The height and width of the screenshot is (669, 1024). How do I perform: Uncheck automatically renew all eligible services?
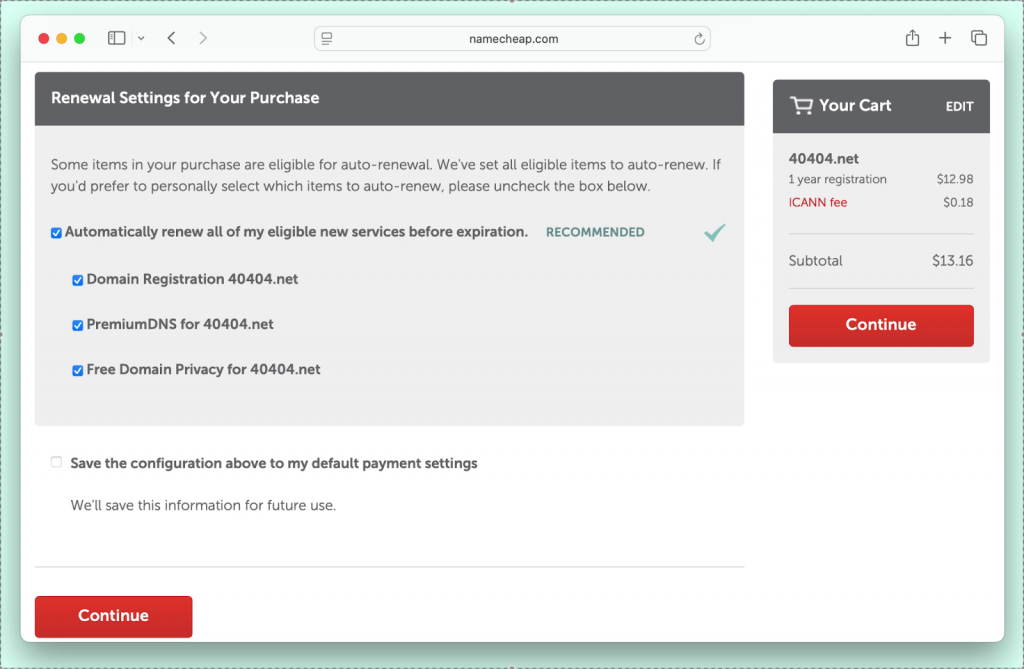click(x=56, y=233)
